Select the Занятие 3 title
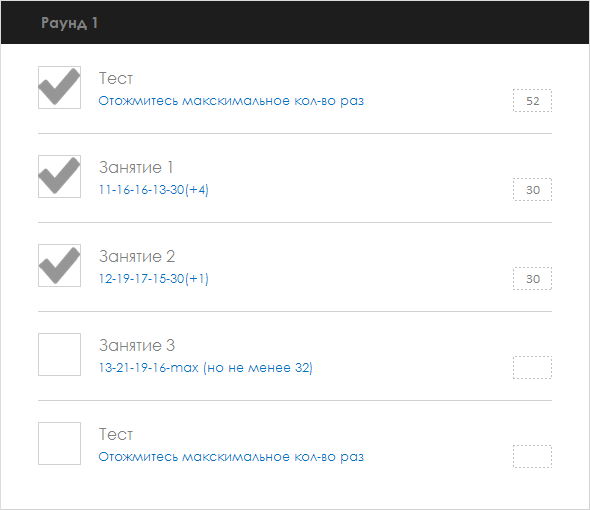The width and height of the screenshot is (590, 510). (137, 346)
